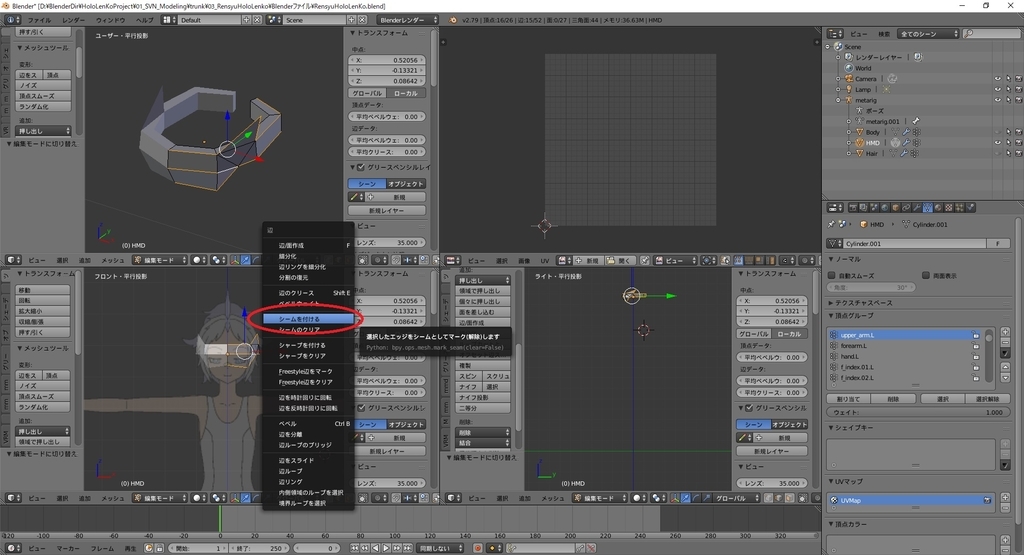The height and width of the screenshot is (555, 1024).
Task: Click jump to end frame button in timeline
Action: [x=408, y=548]
